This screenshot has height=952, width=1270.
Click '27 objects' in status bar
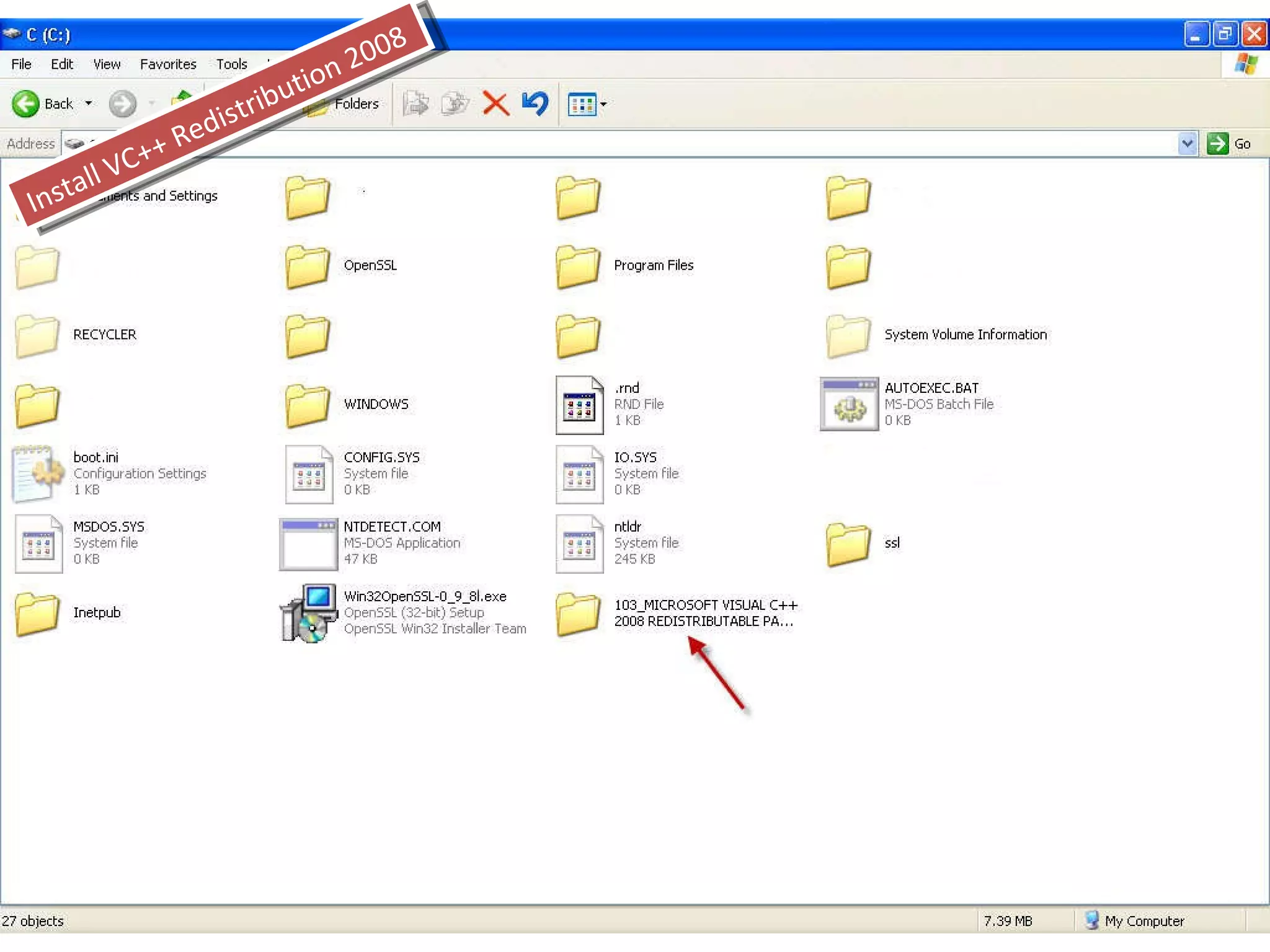click(33, 921)
